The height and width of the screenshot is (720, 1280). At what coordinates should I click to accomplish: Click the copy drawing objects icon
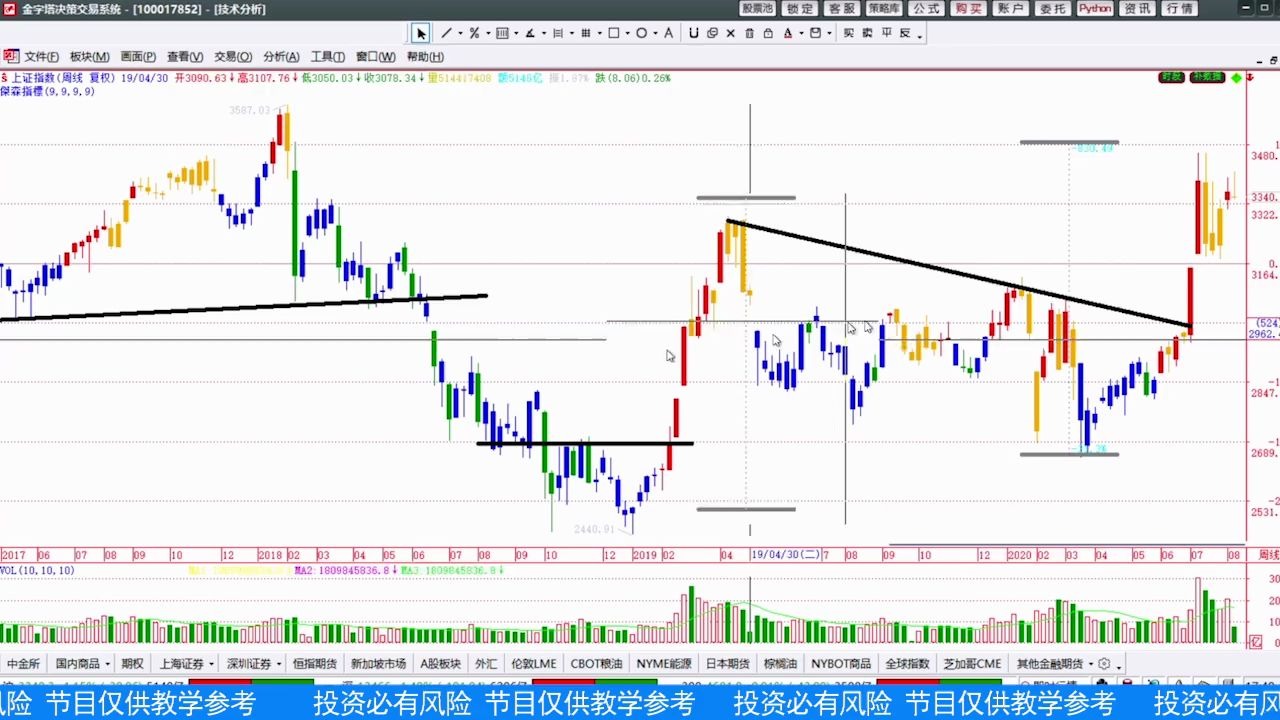pos(712,33)
